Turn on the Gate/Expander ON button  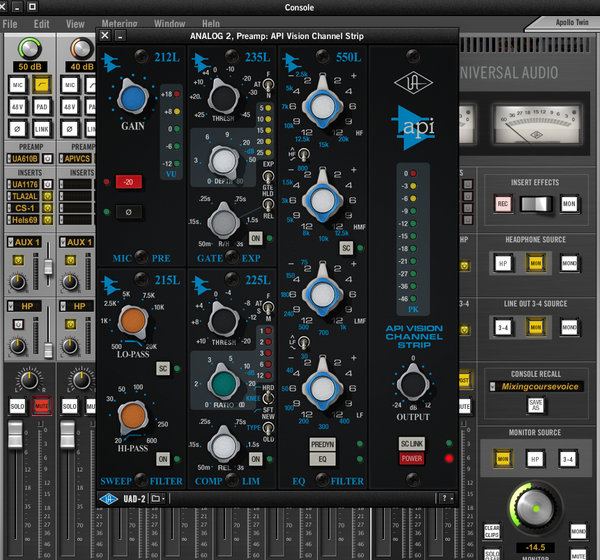[x=256, y=238]
